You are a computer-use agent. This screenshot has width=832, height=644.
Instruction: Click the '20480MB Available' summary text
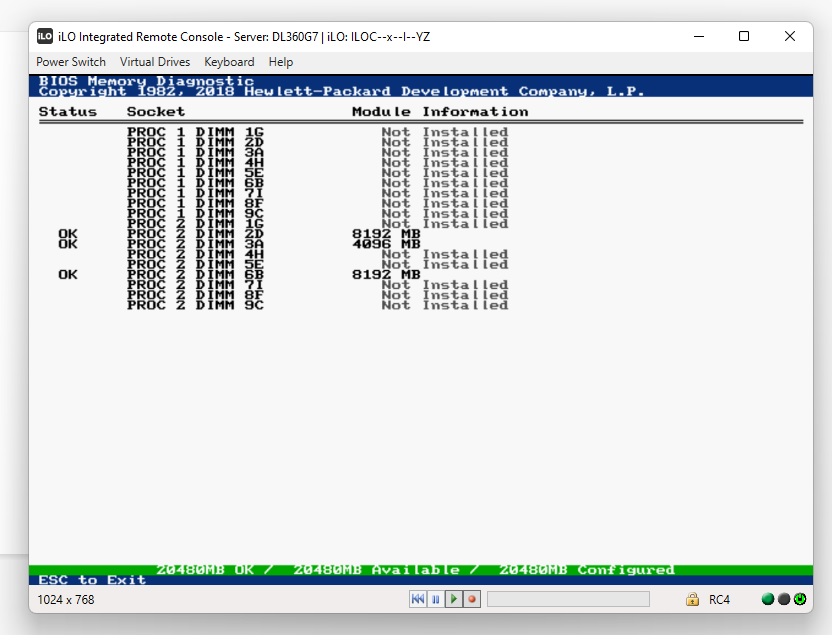coord(377,570)
